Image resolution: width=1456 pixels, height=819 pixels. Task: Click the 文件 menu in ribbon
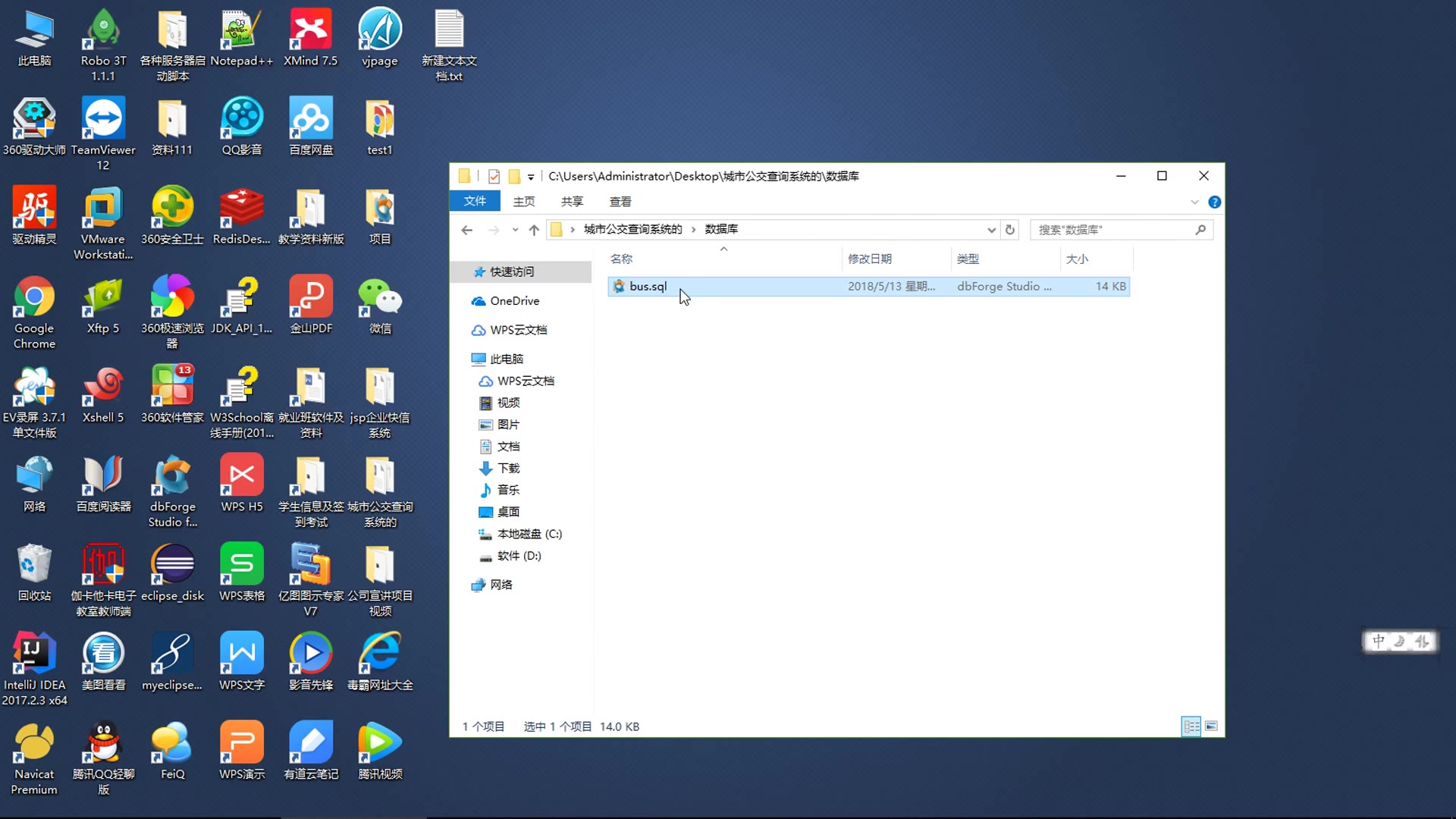(x=475, y=201)
